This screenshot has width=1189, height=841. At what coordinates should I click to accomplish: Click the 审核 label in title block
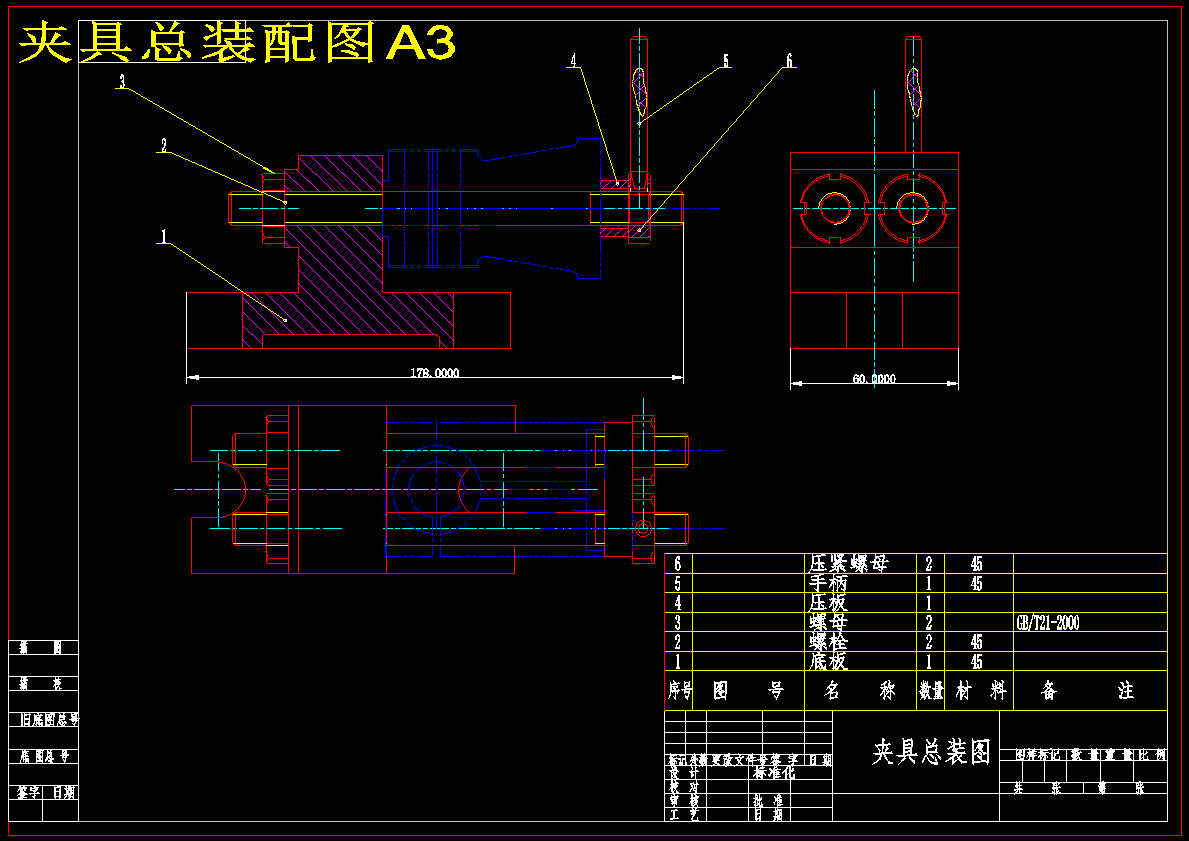pos(684,801)
